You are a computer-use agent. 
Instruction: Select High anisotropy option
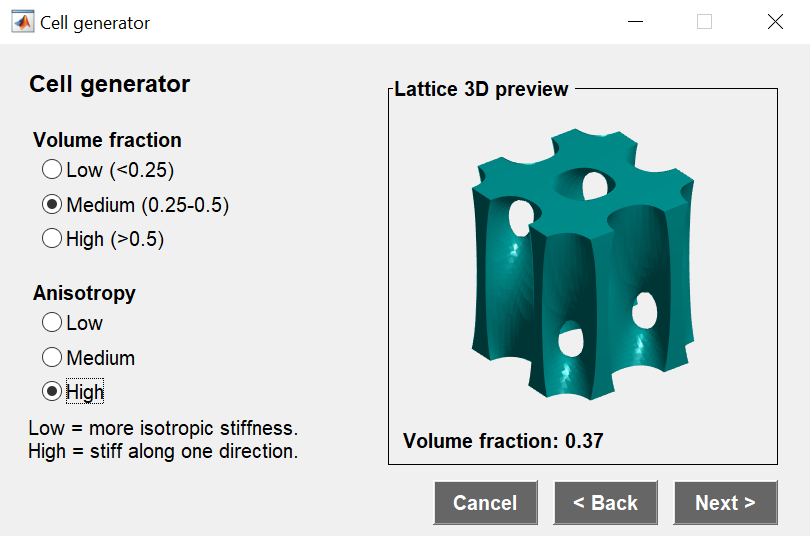(52, 391)
